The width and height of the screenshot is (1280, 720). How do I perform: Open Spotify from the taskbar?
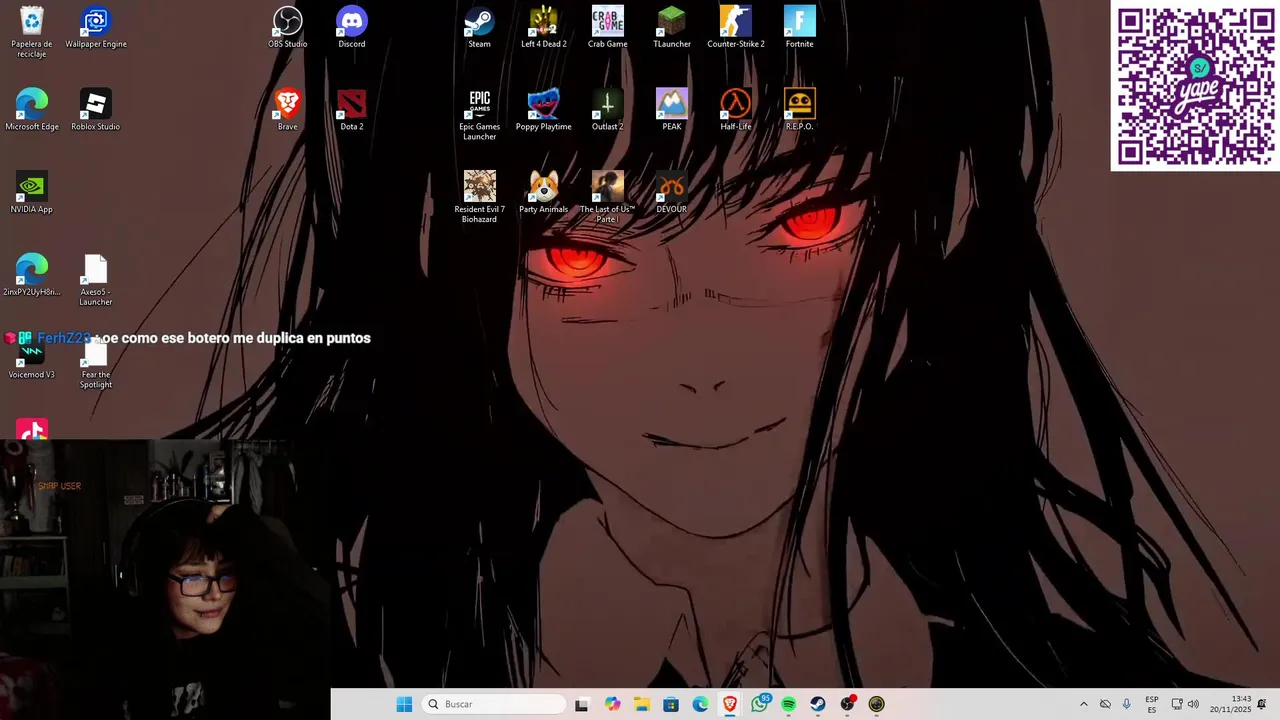click(x=789, y=704)
